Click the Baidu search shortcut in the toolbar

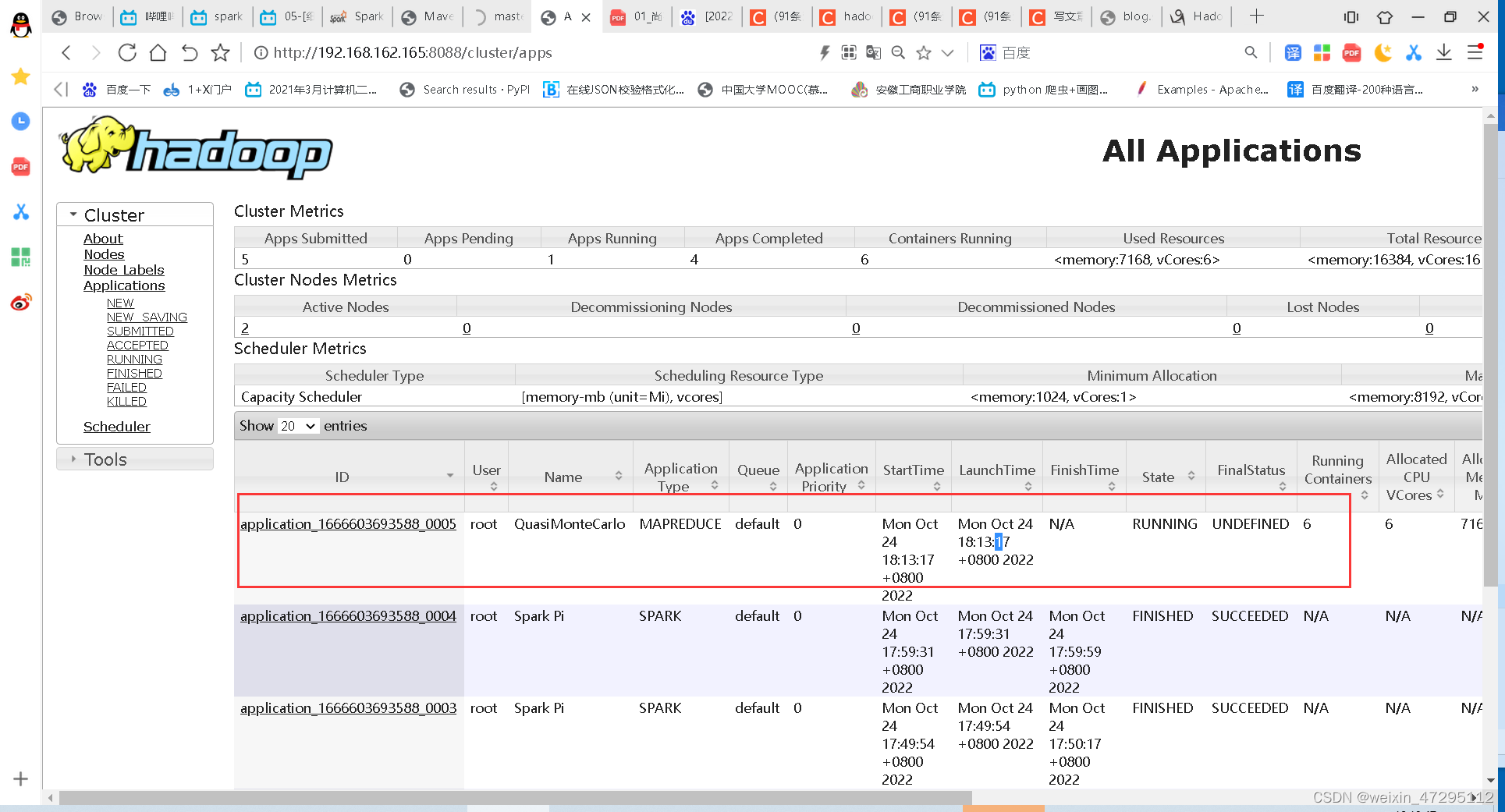pyautogui.click(x=1005, y=52)
